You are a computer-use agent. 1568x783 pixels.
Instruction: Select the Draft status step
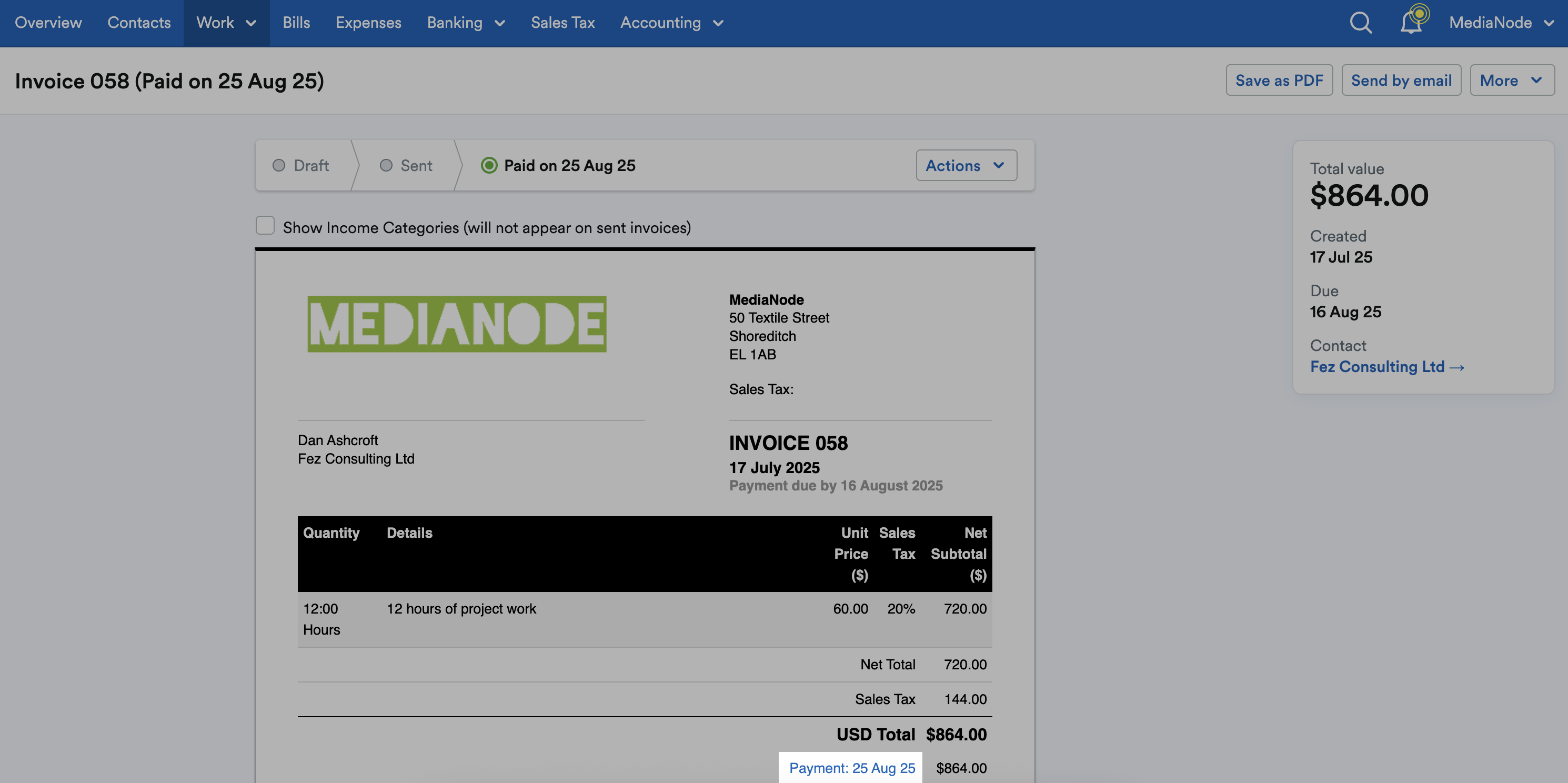300,166
